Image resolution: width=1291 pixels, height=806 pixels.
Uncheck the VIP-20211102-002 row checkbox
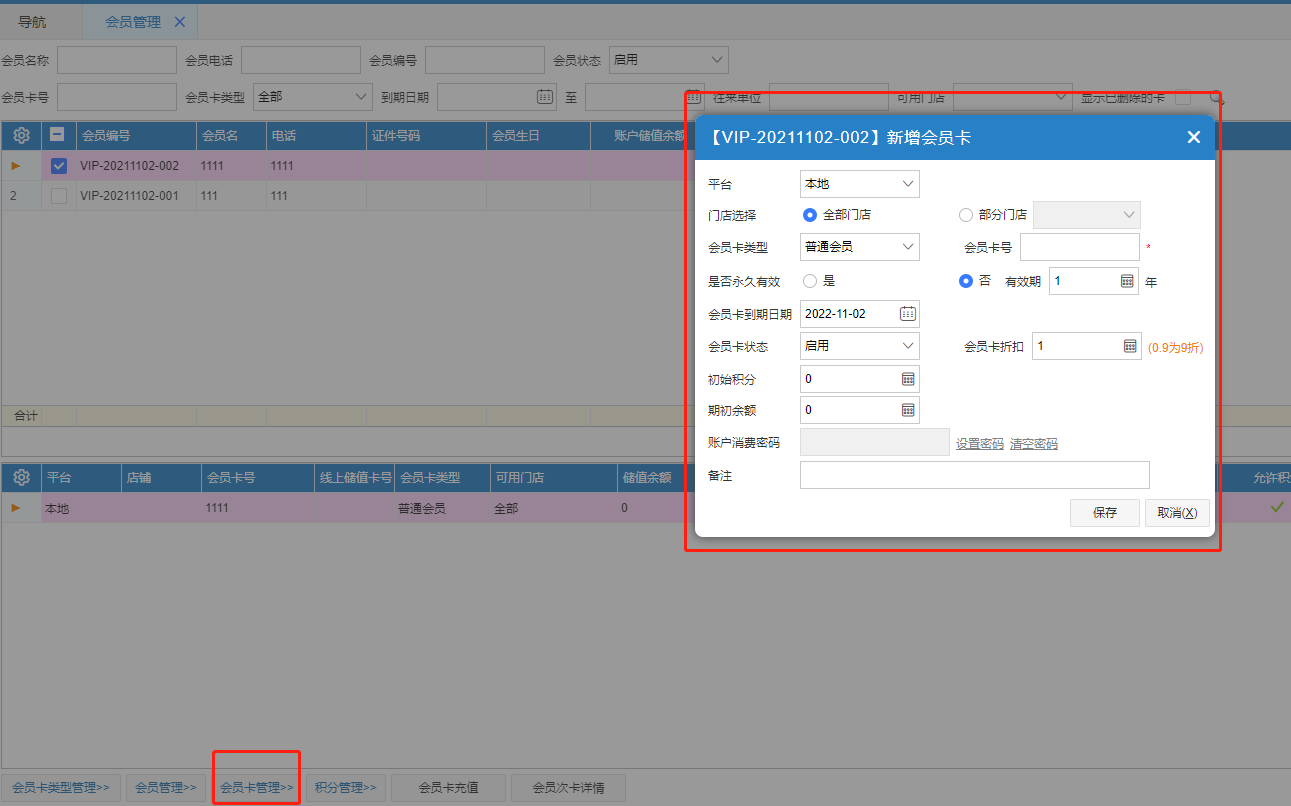[59, 166]
